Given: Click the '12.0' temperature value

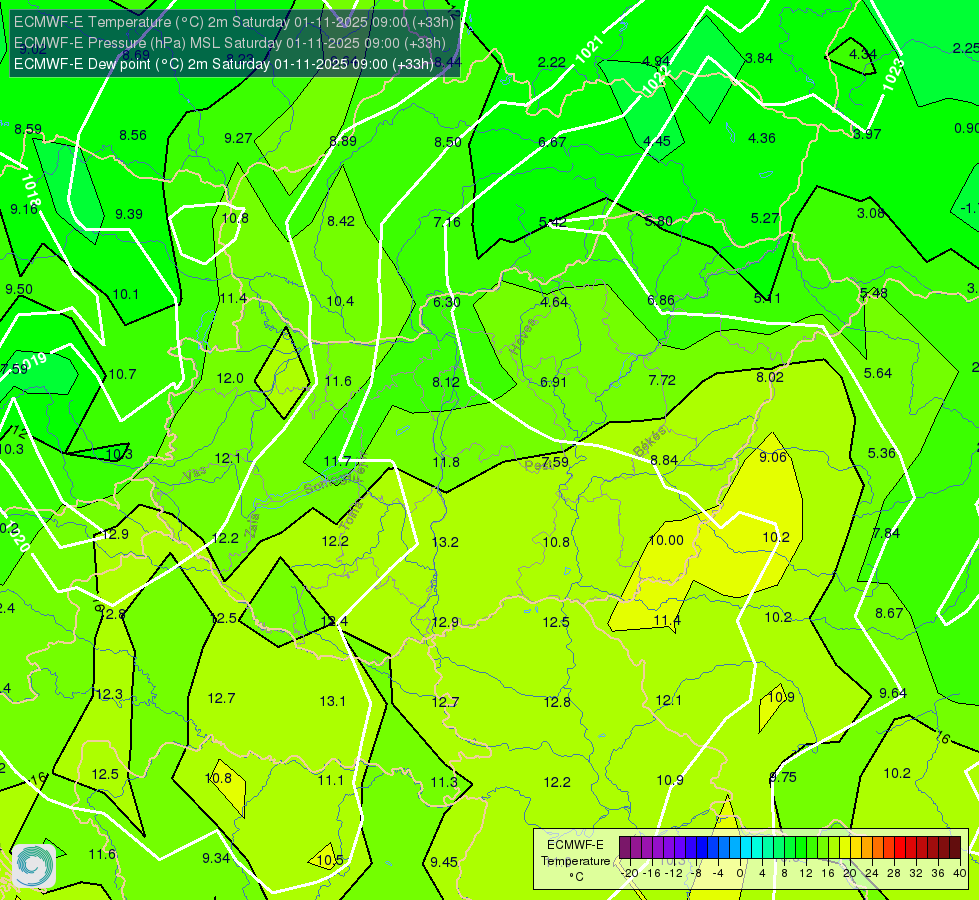Looking at the screenshot, I should click(x=230, y=378).
